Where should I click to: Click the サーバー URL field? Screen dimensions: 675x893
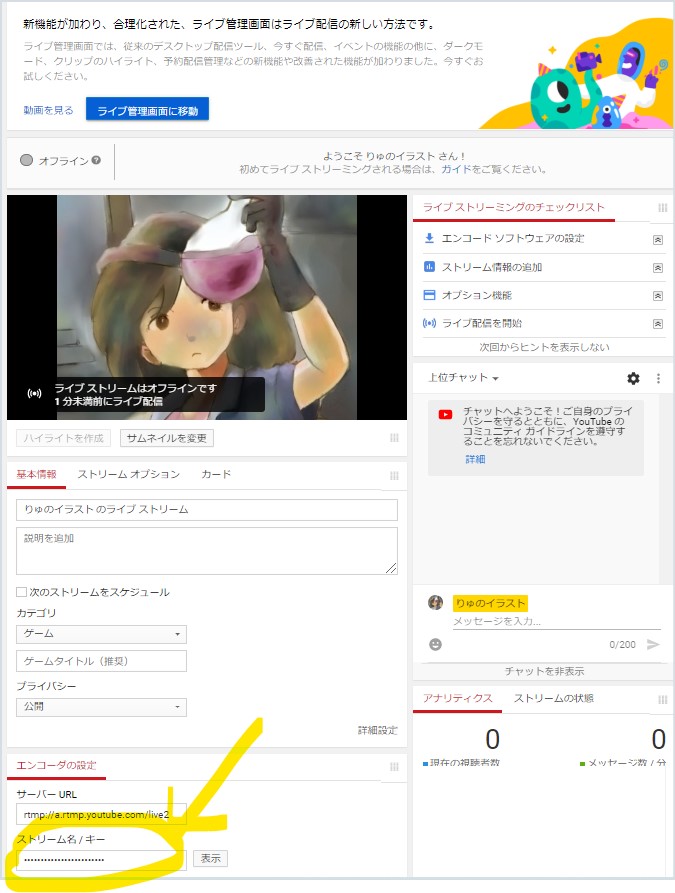(x=101, y=814)
